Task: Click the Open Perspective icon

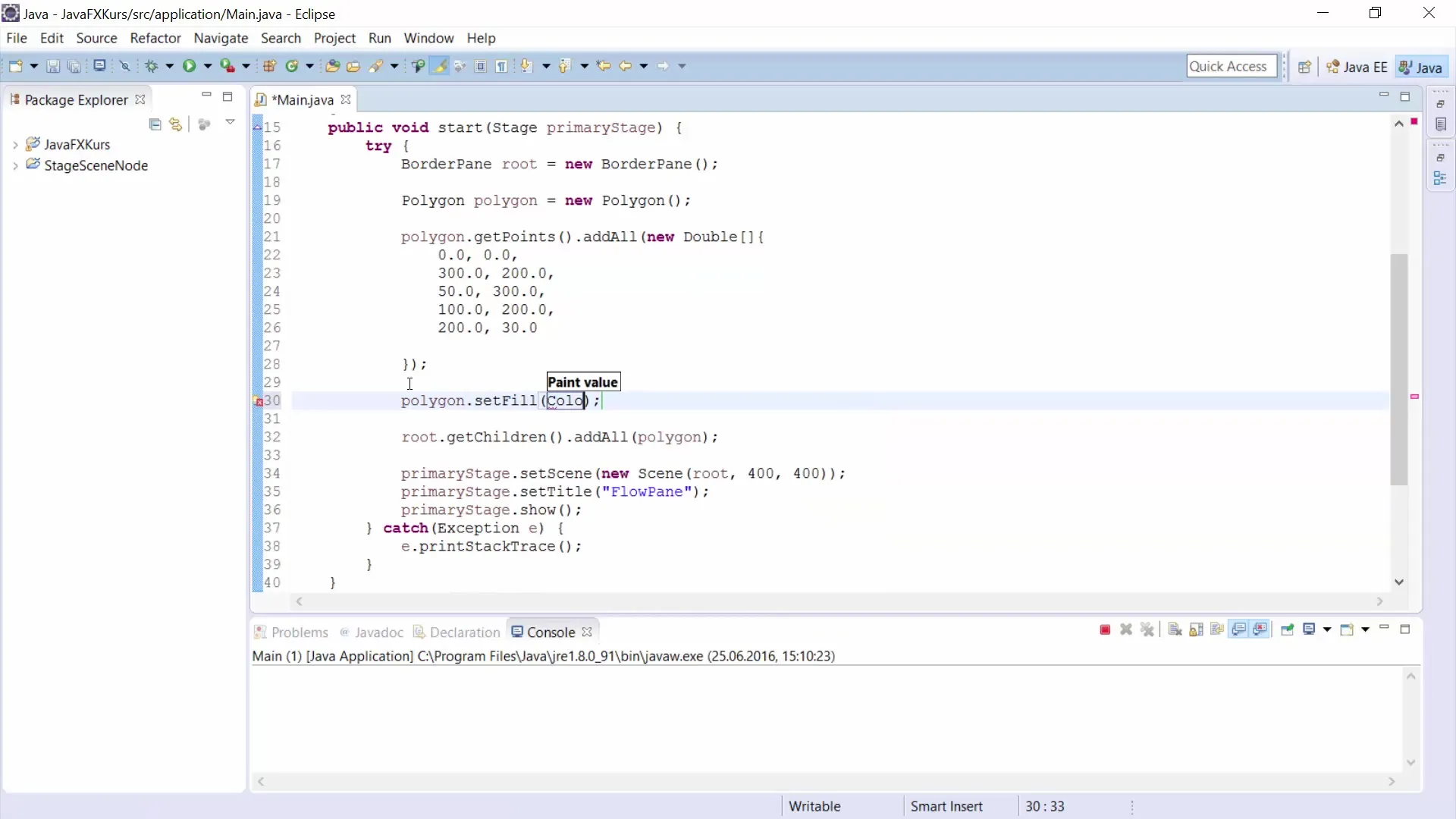Action: tap(1304, 67)
